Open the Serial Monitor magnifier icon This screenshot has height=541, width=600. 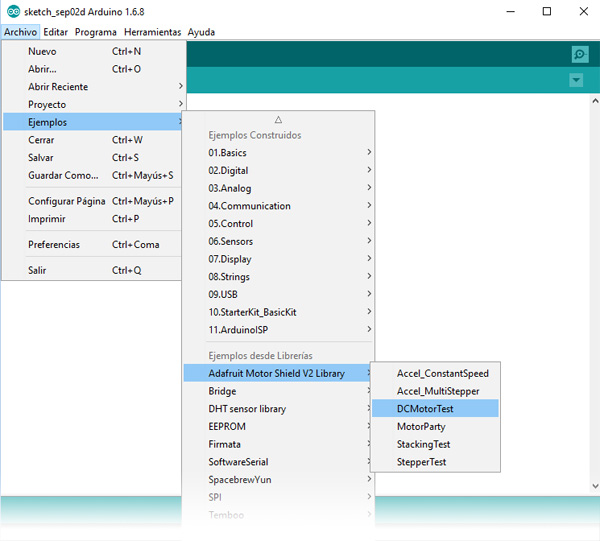pyautogui.click(x=579, y=54)
